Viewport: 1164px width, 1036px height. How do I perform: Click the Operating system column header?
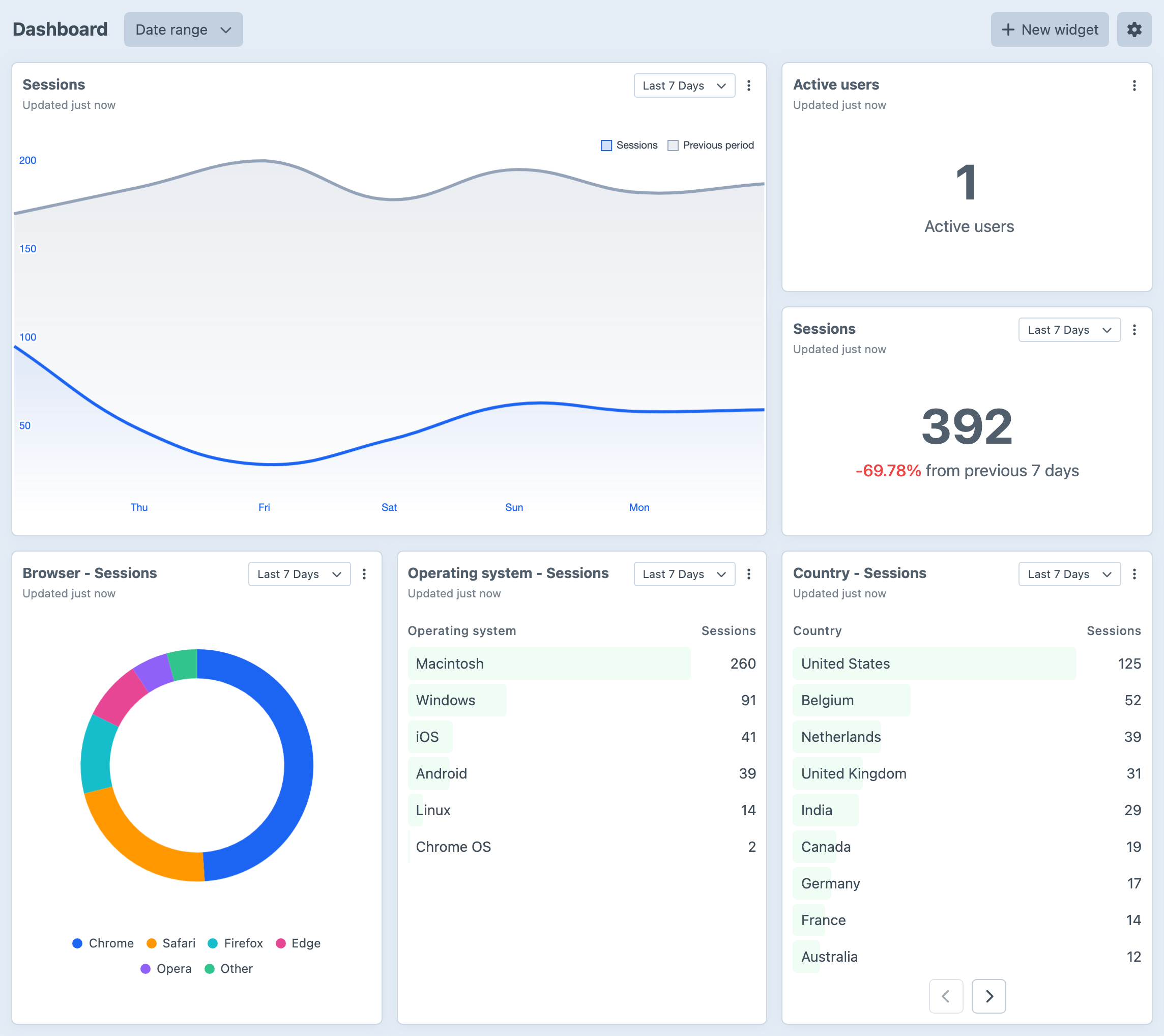point(462,630)
